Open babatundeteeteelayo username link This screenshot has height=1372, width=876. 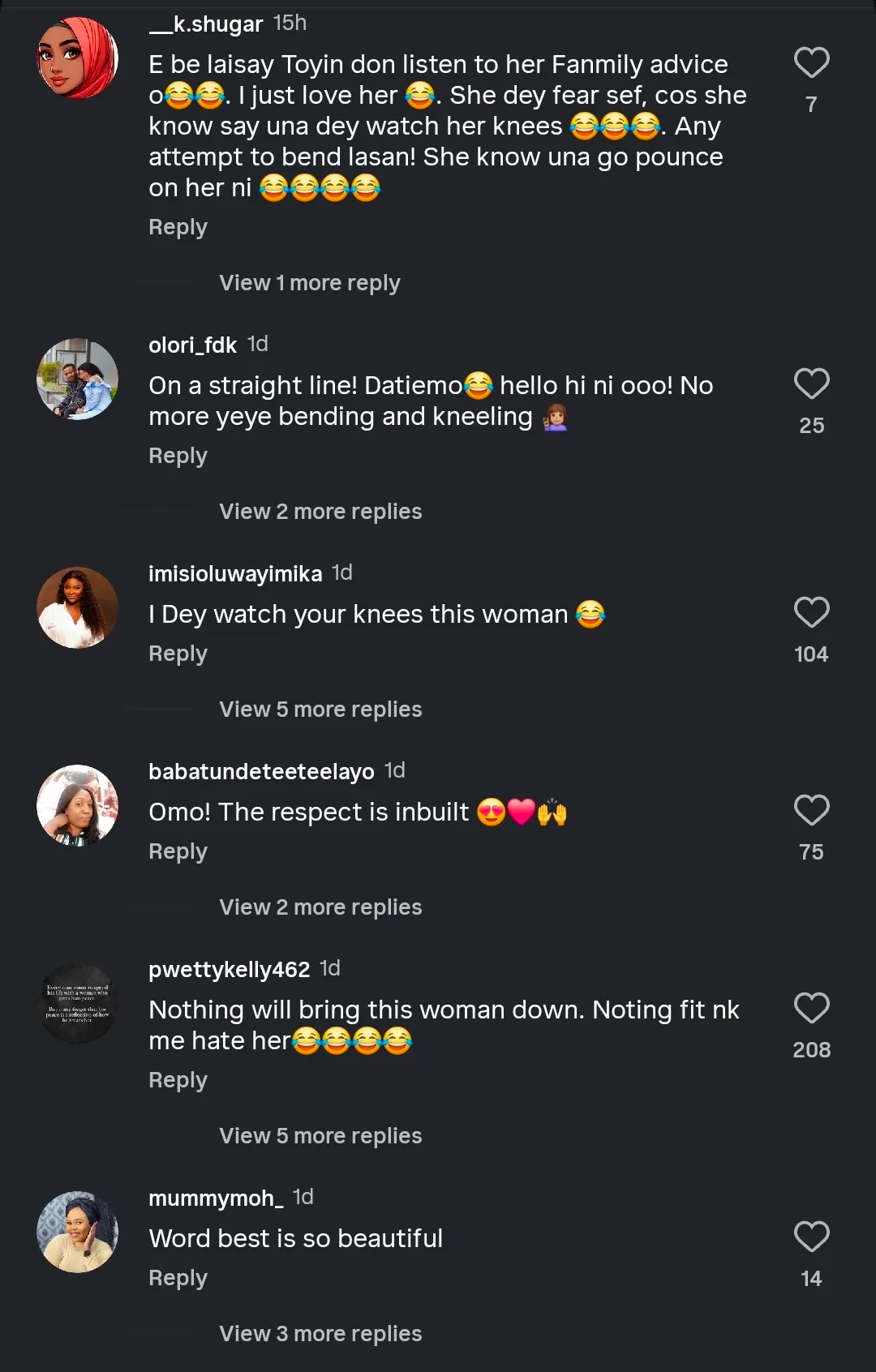261,771
